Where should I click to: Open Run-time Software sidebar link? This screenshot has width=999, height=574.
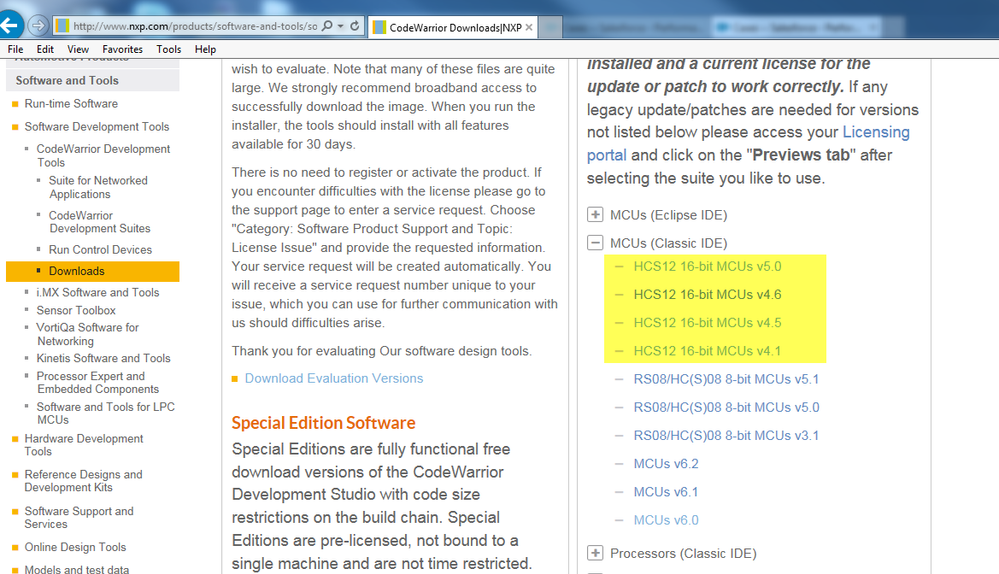coord(71,103)
